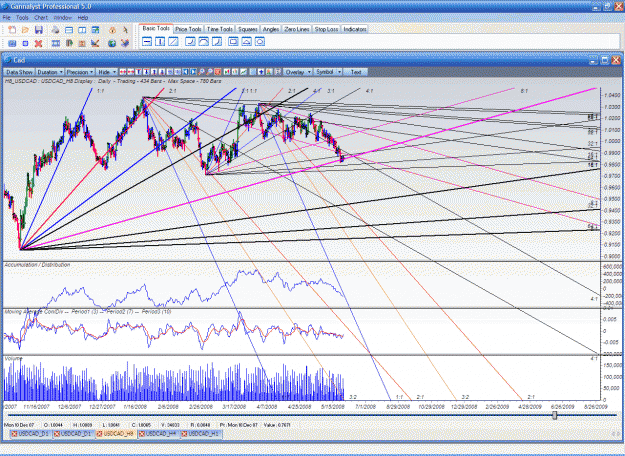625x456 pixels.
Task: Switch to the Stop Loss tab
Action: click(x=326, y=29)
